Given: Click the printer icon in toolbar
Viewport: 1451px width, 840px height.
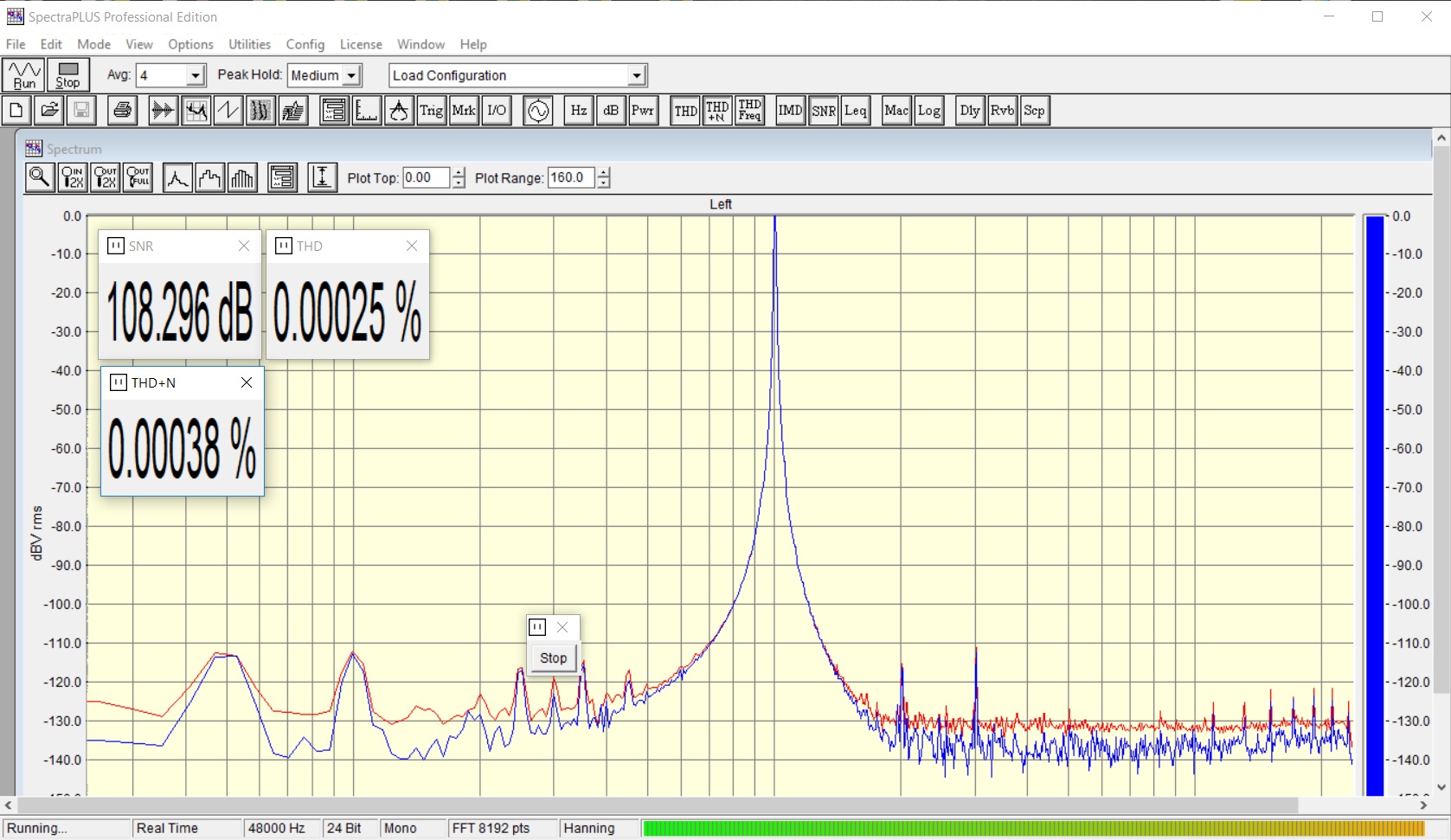Looking at the screenshot, I should pyautogui.click(x=123, y=111).
